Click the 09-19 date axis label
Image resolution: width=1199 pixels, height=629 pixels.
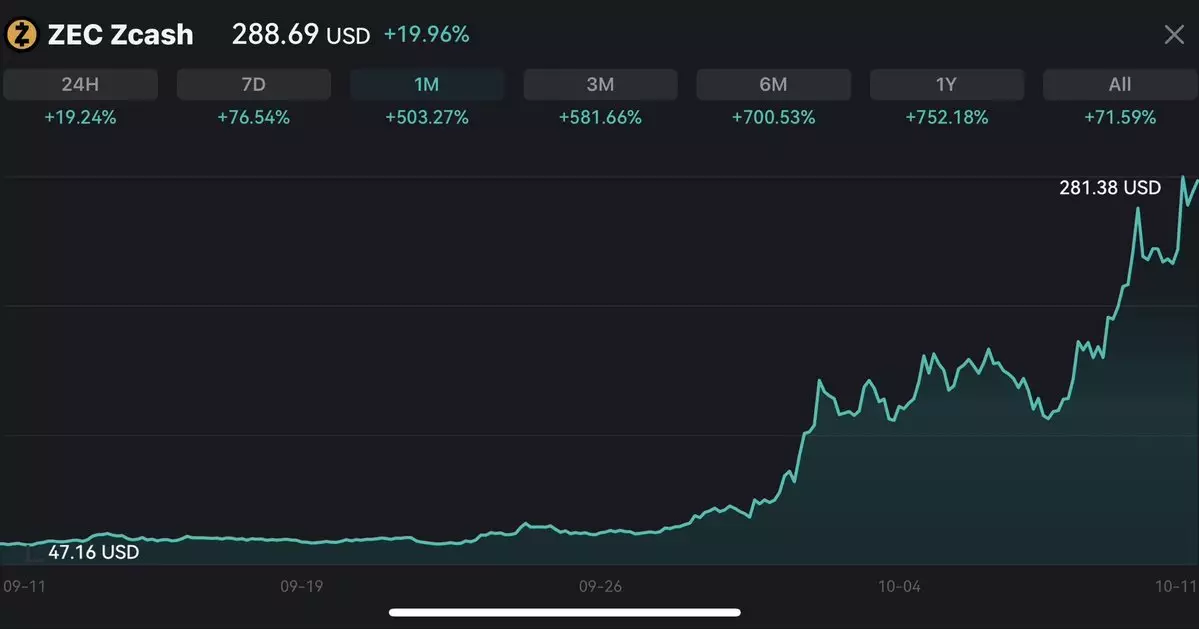pos(301,587)
